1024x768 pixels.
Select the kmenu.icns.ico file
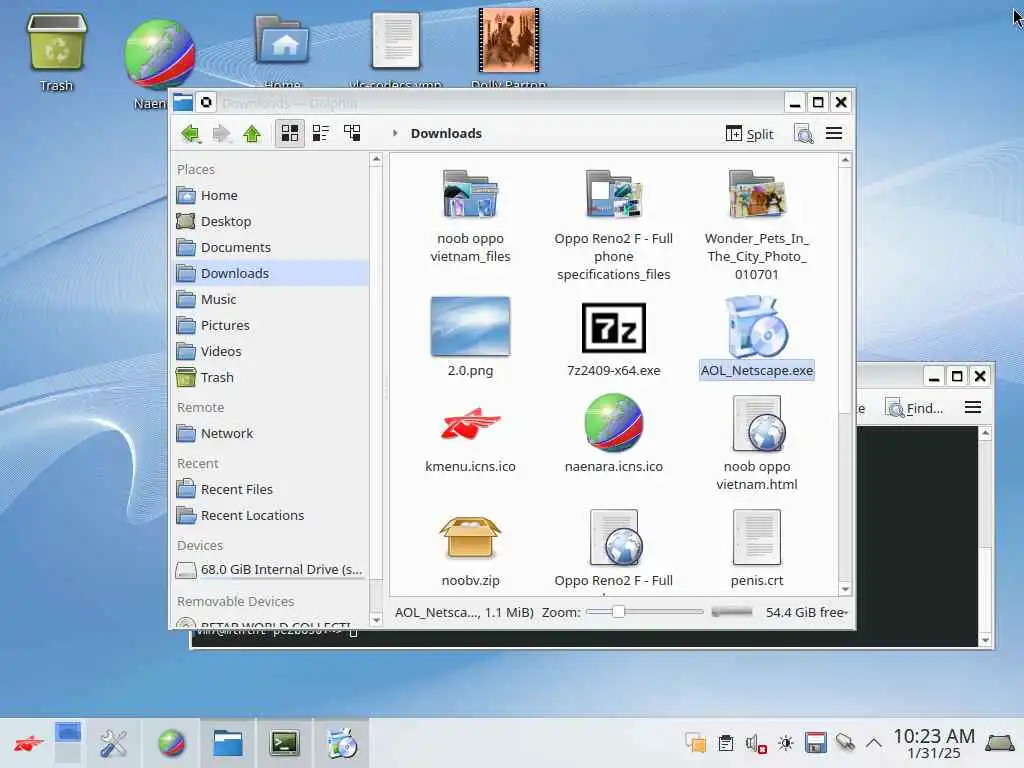point(470,434)
